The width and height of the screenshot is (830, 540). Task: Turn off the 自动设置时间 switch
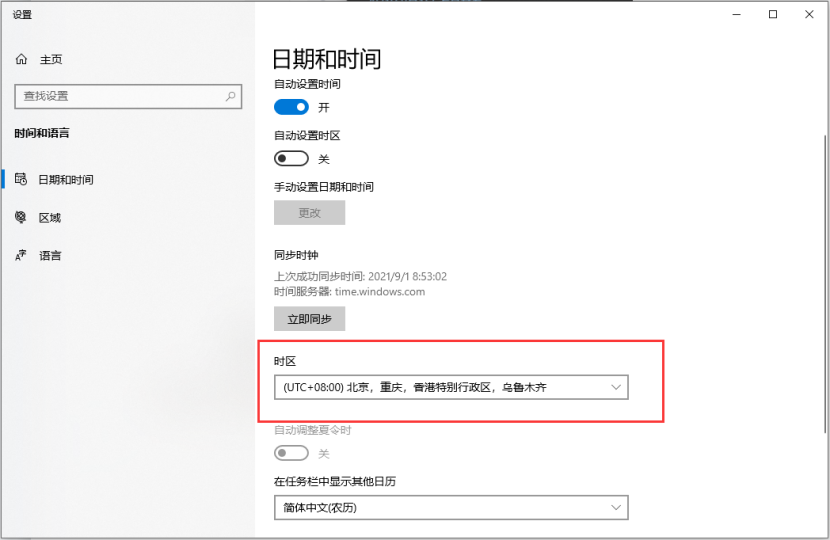291,107
